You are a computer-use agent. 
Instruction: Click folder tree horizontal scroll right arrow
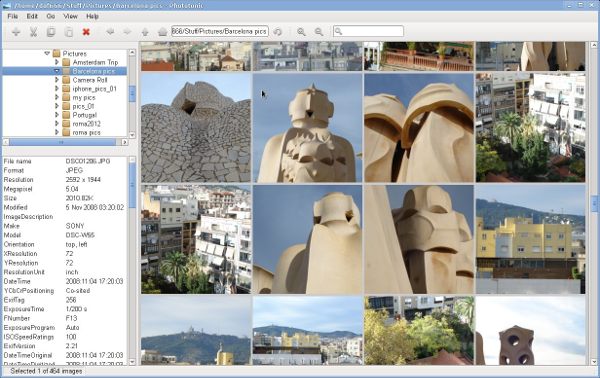pos(124,142)
